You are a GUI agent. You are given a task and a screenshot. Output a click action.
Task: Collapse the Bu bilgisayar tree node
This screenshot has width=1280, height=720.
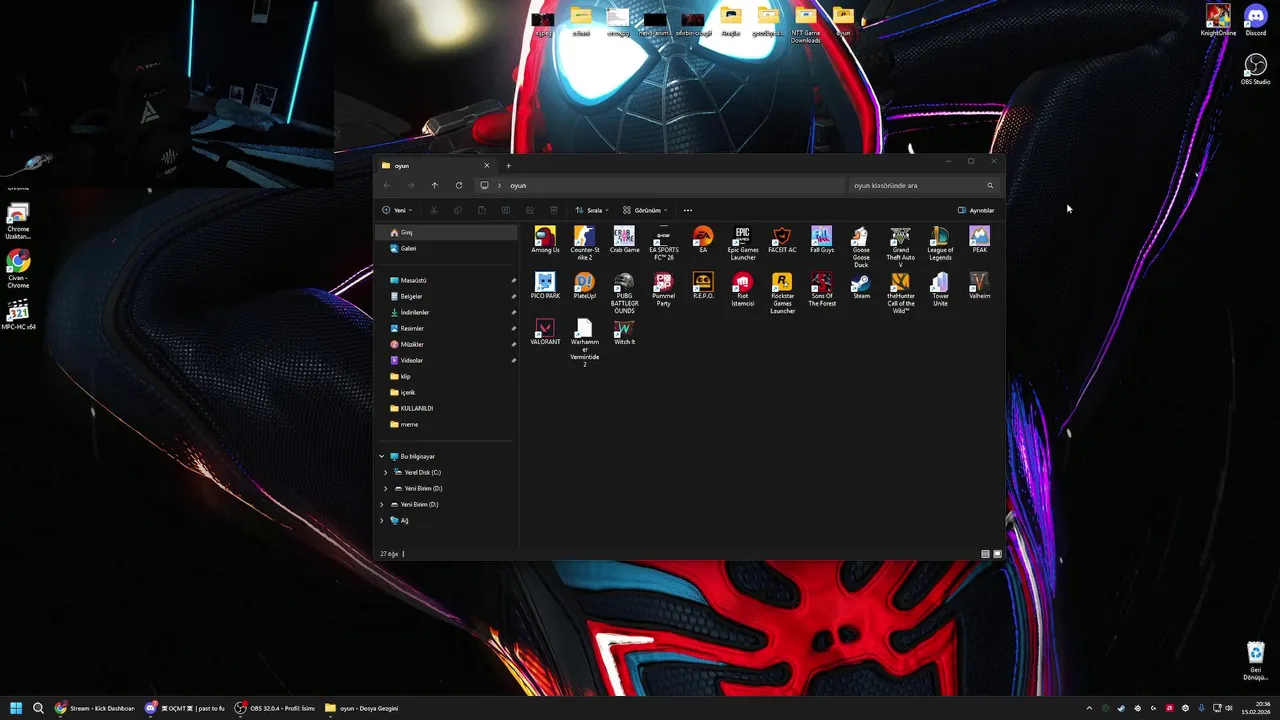[381, 456]
